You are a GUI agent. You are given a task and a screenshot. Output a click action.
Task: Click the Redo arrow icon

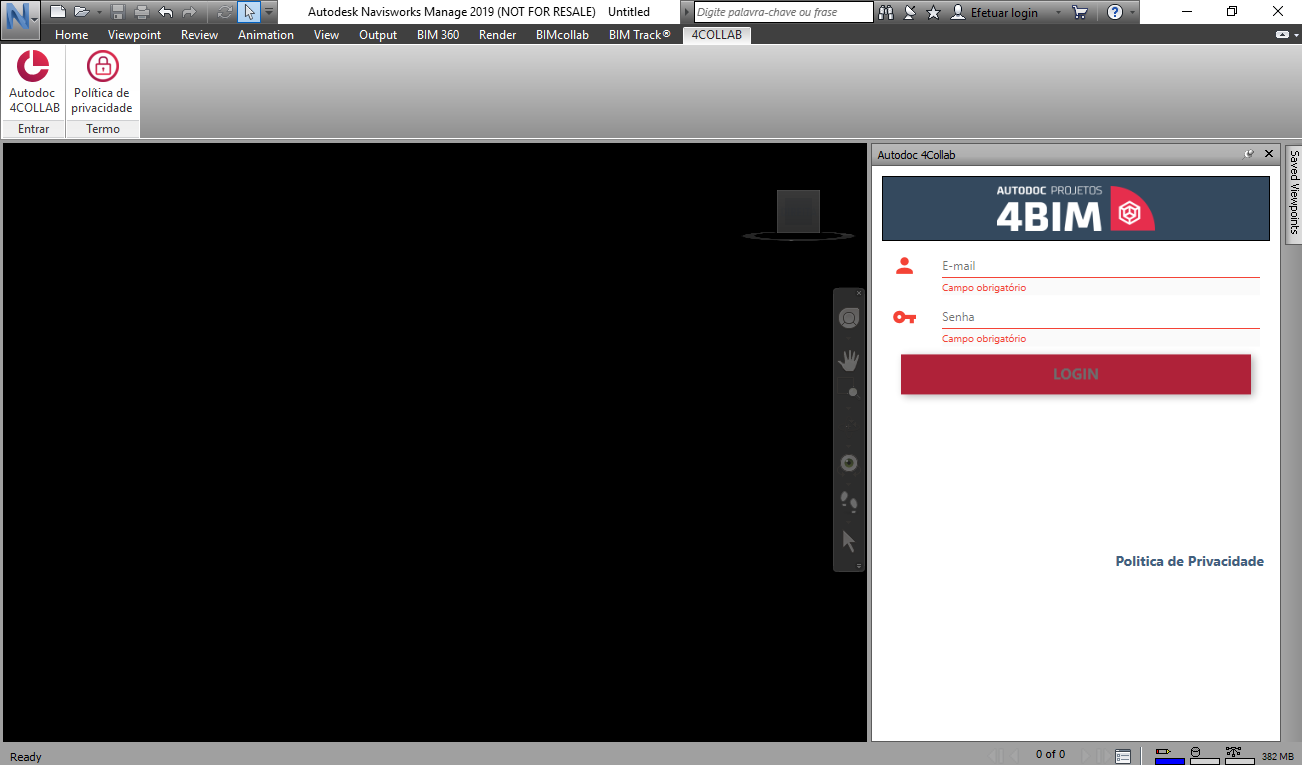(189, 12)
